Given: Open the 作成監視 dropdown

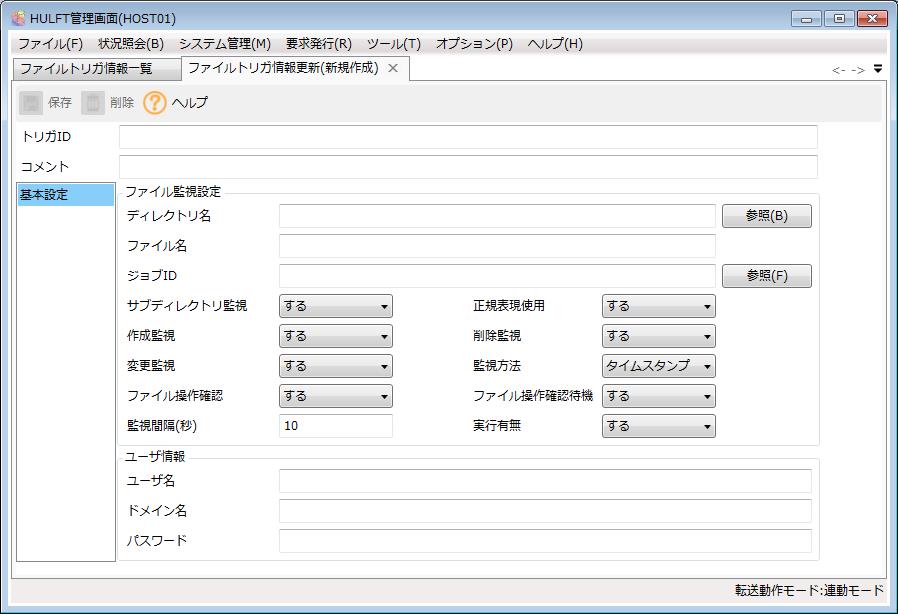Looking at the screenshot, I should tap(336, 336).
